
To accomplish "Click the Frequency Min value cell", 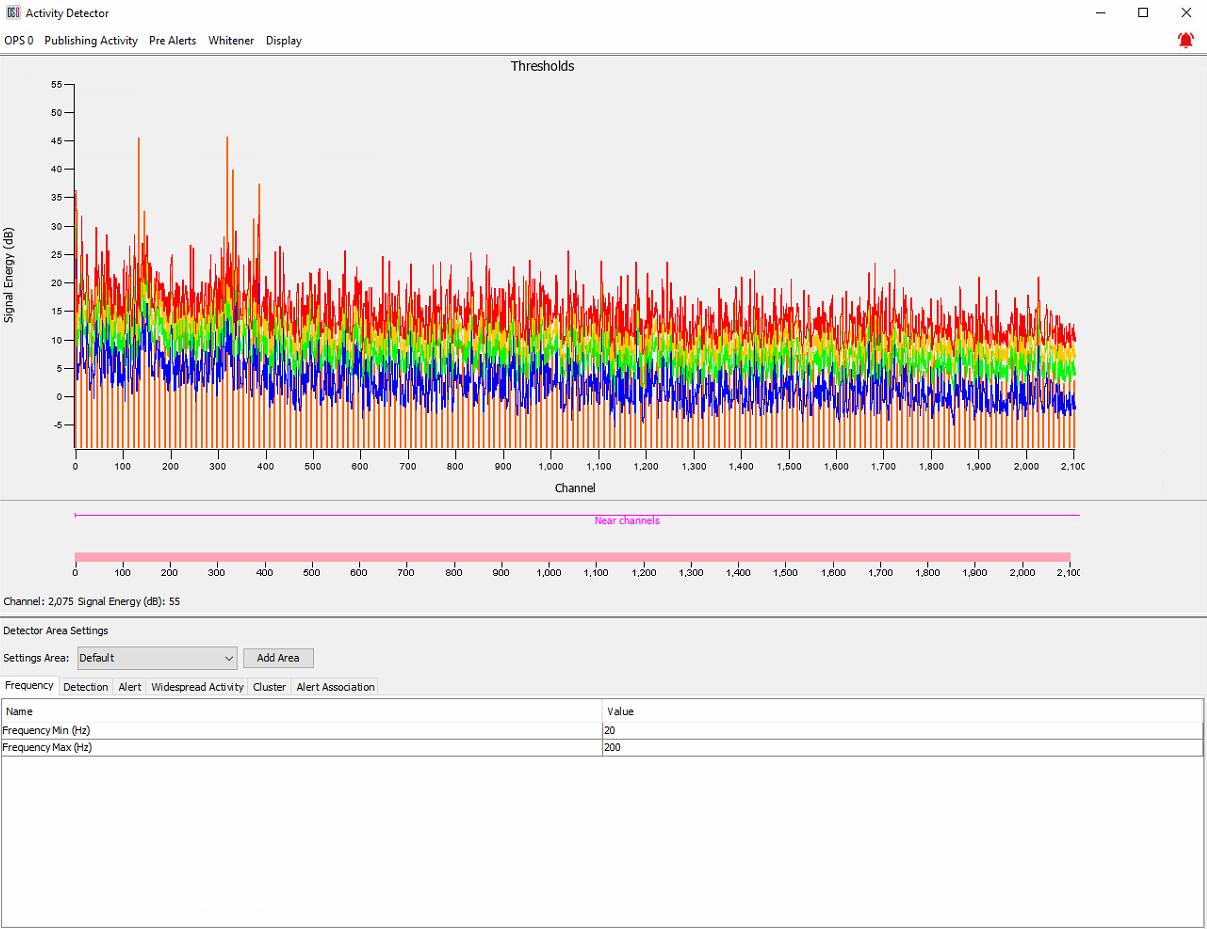I will pyautogui.click(x=900, y=731).
